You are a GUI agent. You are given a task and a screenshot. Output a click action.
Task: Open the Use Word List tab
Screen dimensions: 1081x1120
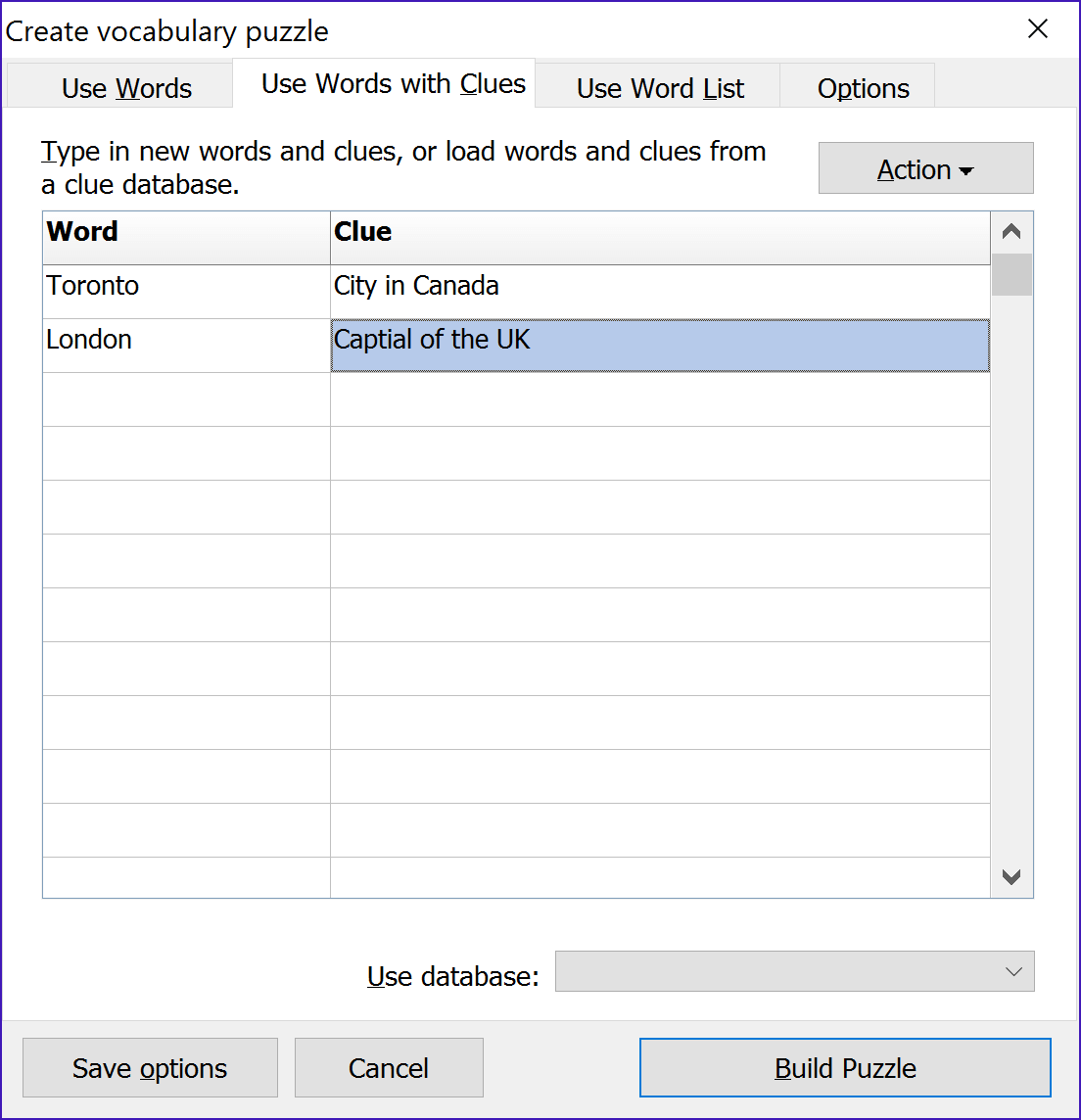coord(660,88)
